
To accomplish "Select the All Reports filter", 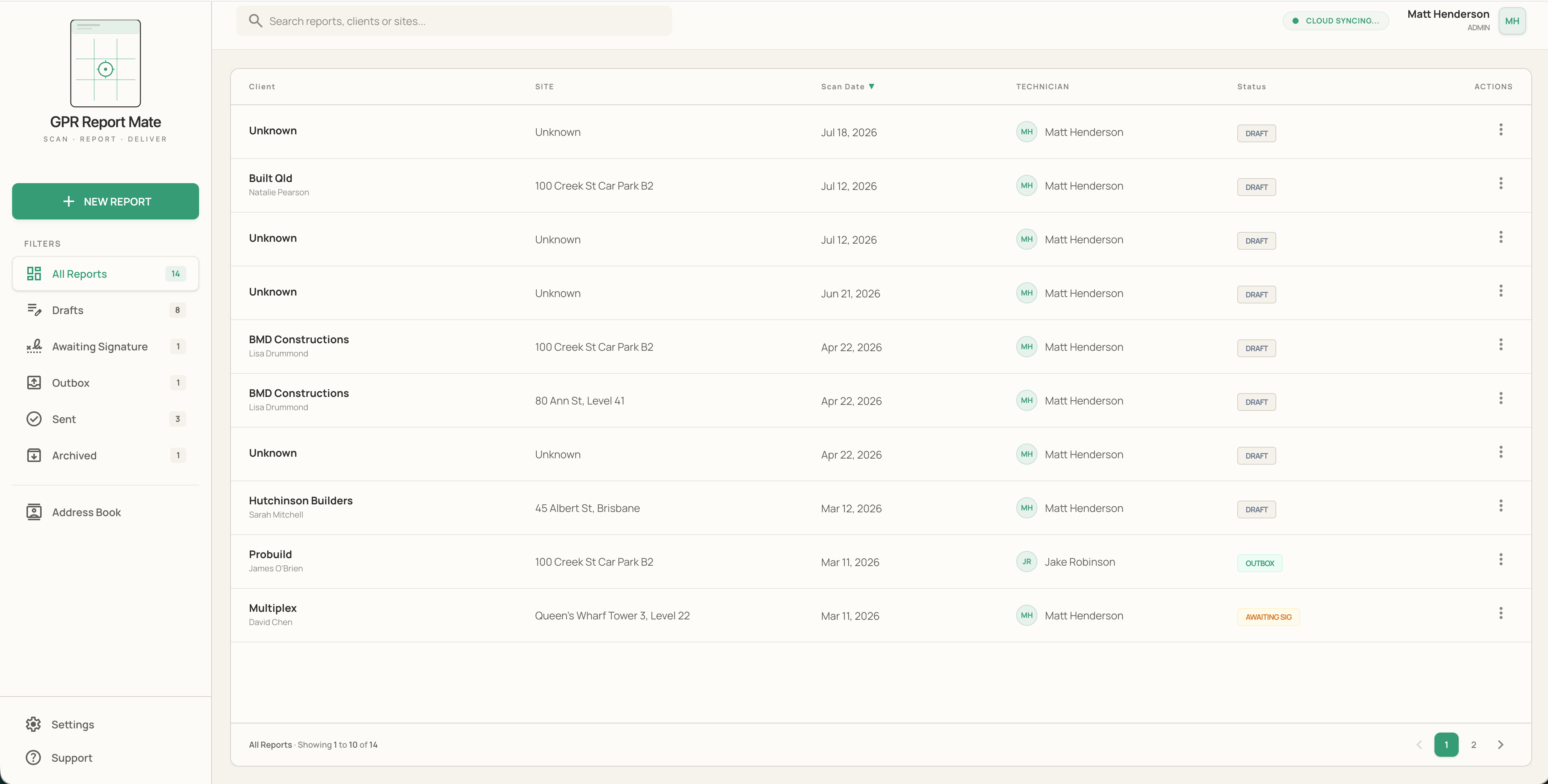I will click(x=105, y=274).
